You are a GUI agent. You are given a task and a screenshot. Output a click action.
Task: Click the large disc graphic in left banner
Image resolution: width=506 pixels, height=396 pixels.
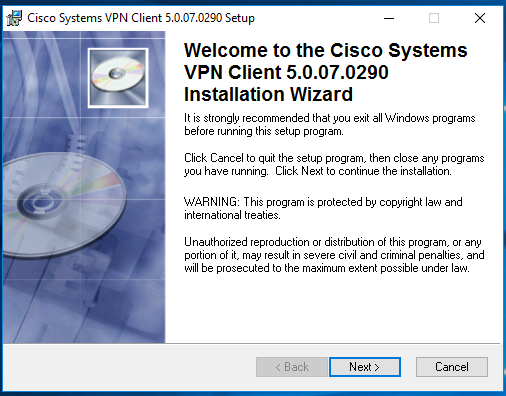(x=63, y=203)
